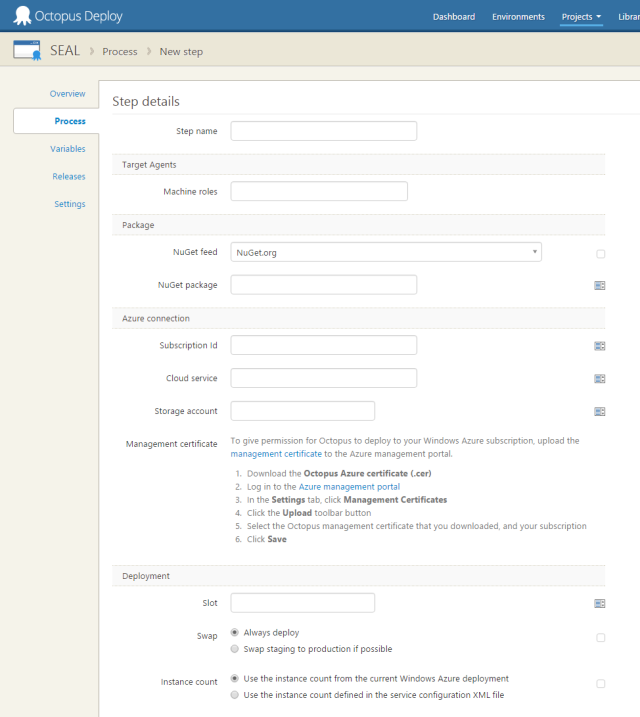Toggle checkbox next to NuGet feed dropdown
Screen dimensions: 640x717
click(601, 254)
